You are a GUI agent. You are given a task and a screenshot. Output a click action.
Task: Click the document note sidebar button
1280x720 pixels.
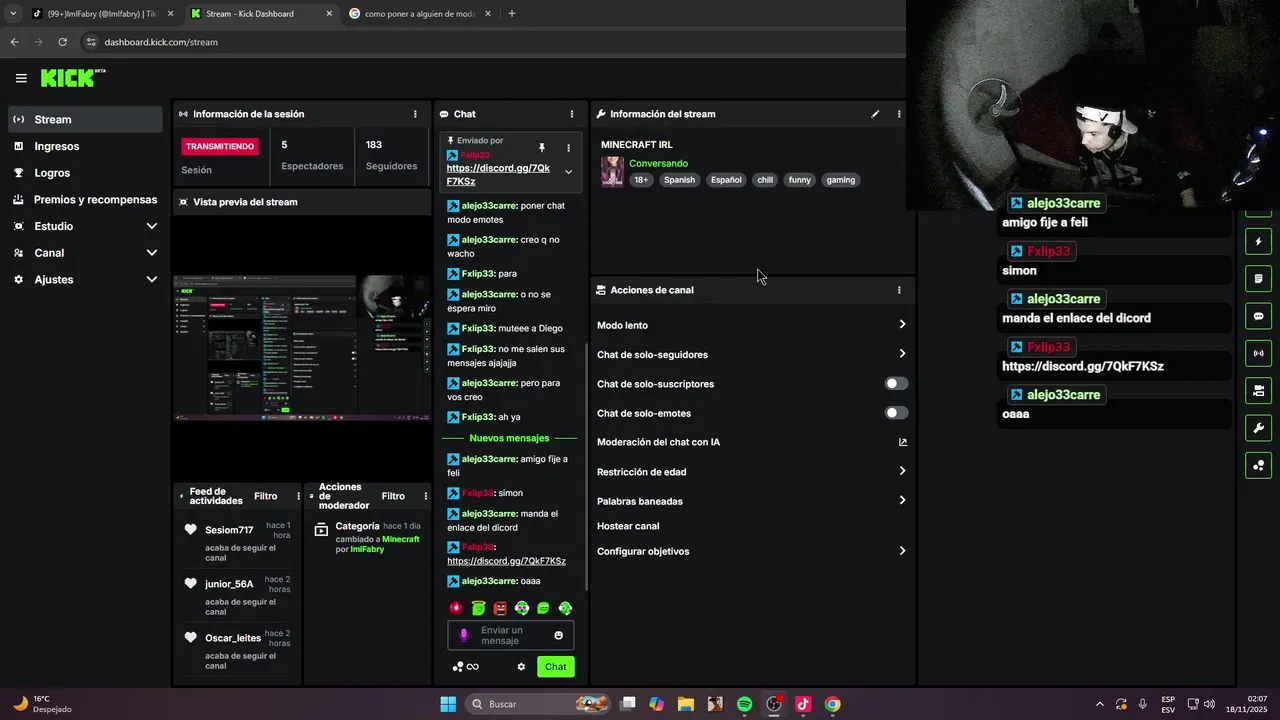tap(1258, 278)
